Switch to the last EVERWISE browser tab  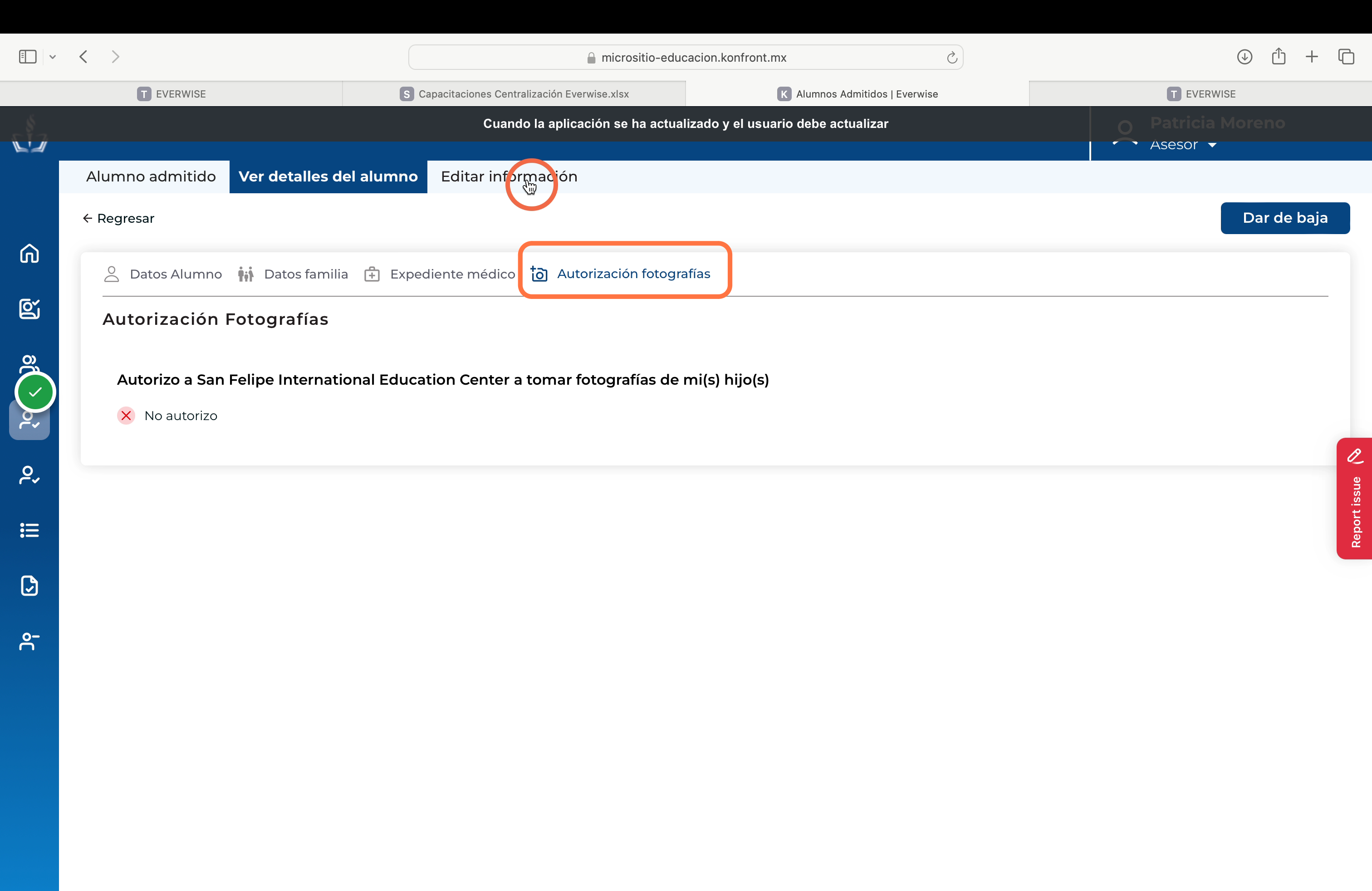pos(1201,94)
